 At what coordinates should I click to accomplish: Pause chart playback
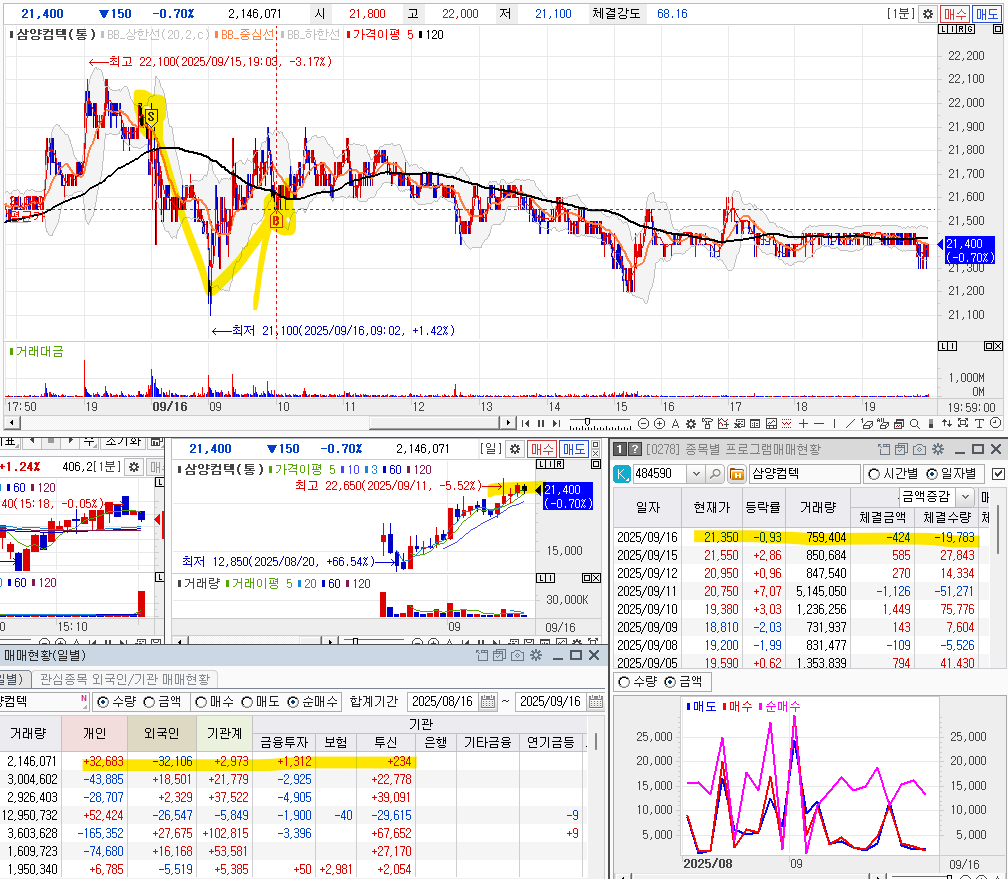(x=541, y=423)
